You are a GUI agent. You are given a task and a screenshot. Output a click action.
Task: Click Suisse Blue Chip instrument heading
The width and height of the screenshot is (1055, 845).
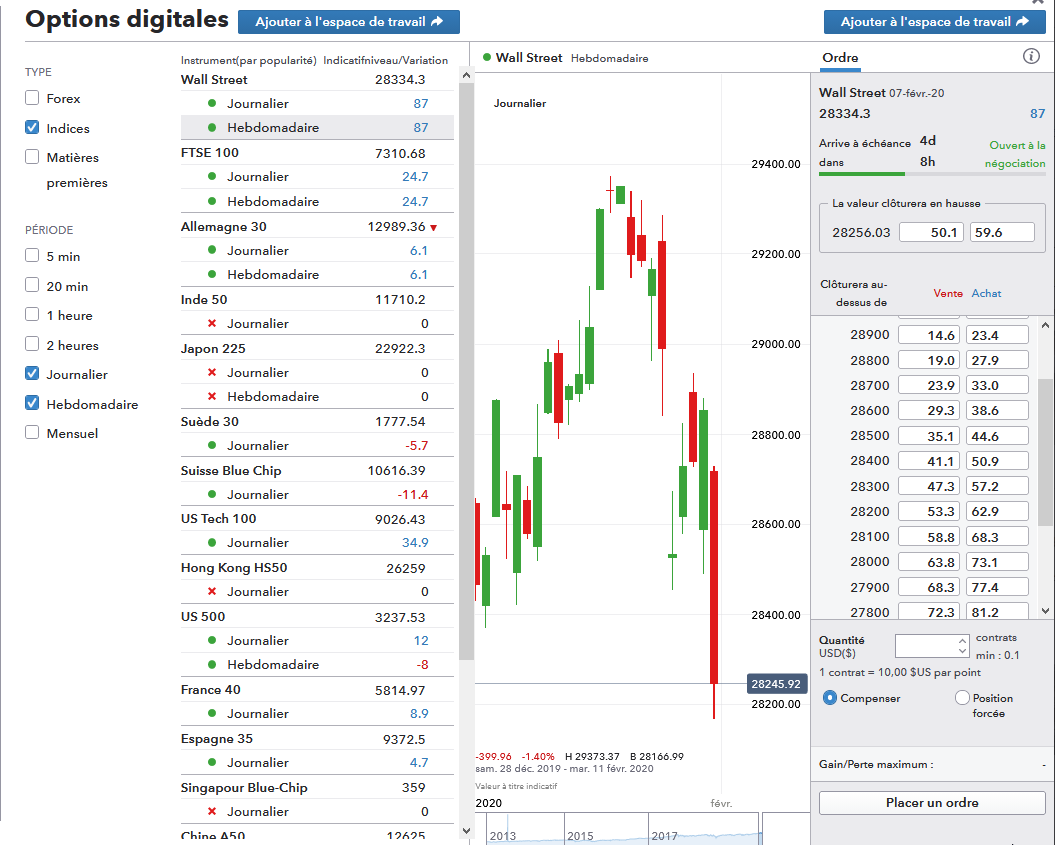pos(231,471)
